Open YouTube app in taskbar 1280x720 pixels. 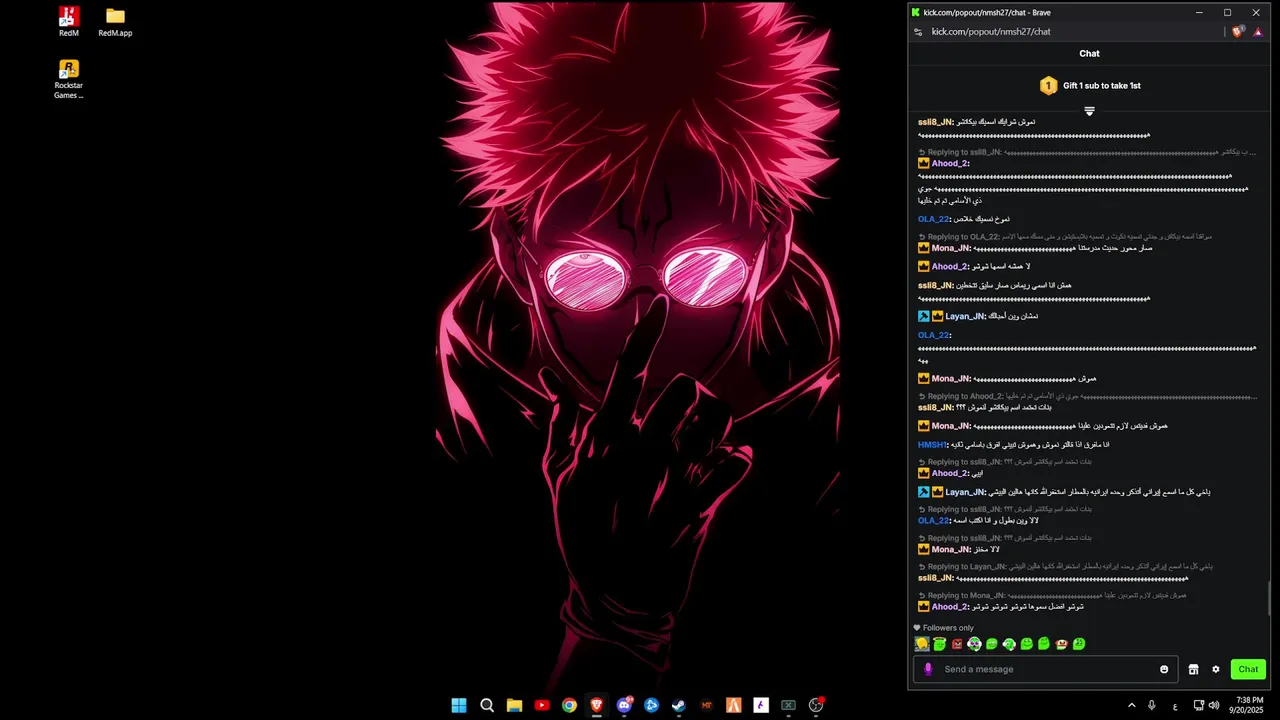tap(542, 705)
